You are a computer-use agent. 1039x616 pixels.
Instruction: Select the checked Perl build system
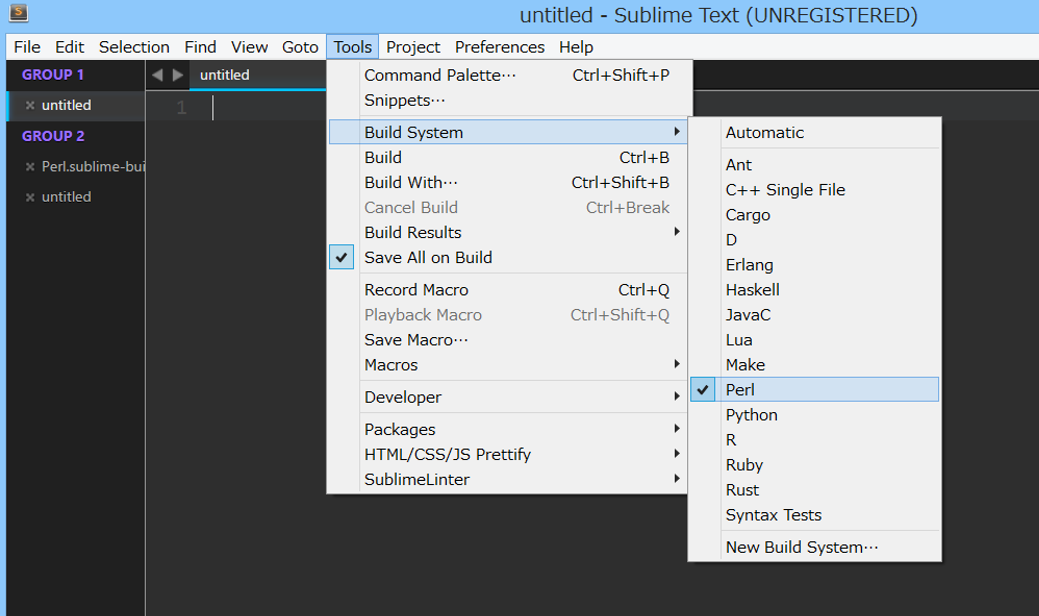(814, 389)
